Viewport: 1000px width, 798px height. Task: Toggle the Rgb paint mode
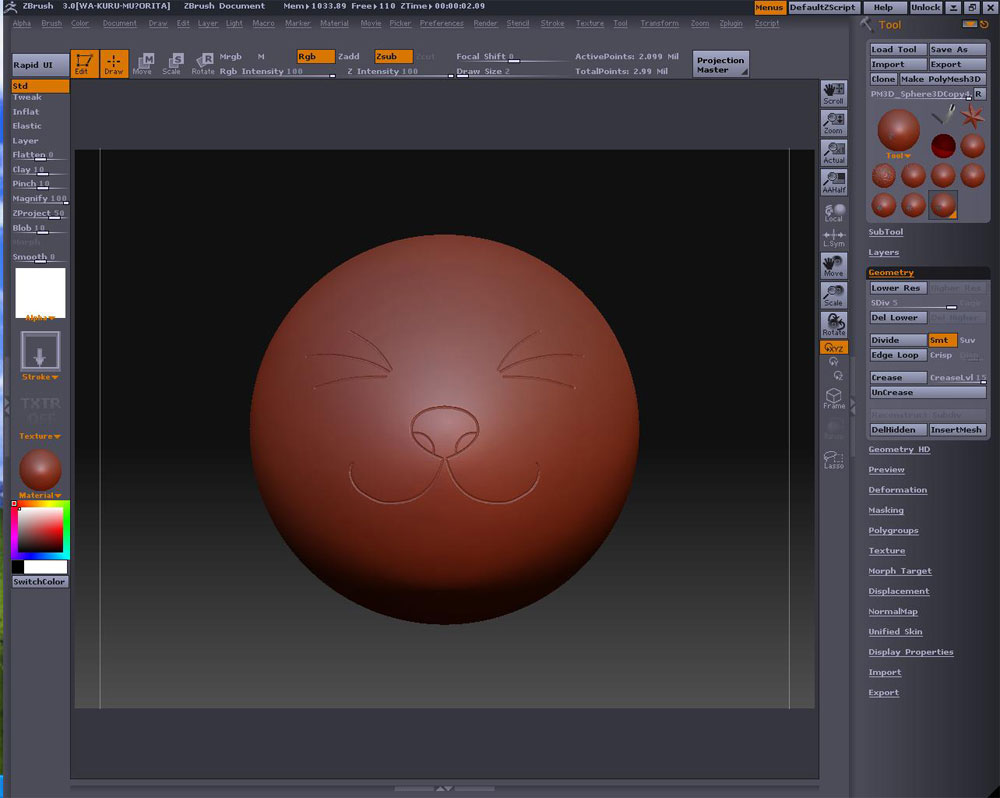tap(315, 57)
